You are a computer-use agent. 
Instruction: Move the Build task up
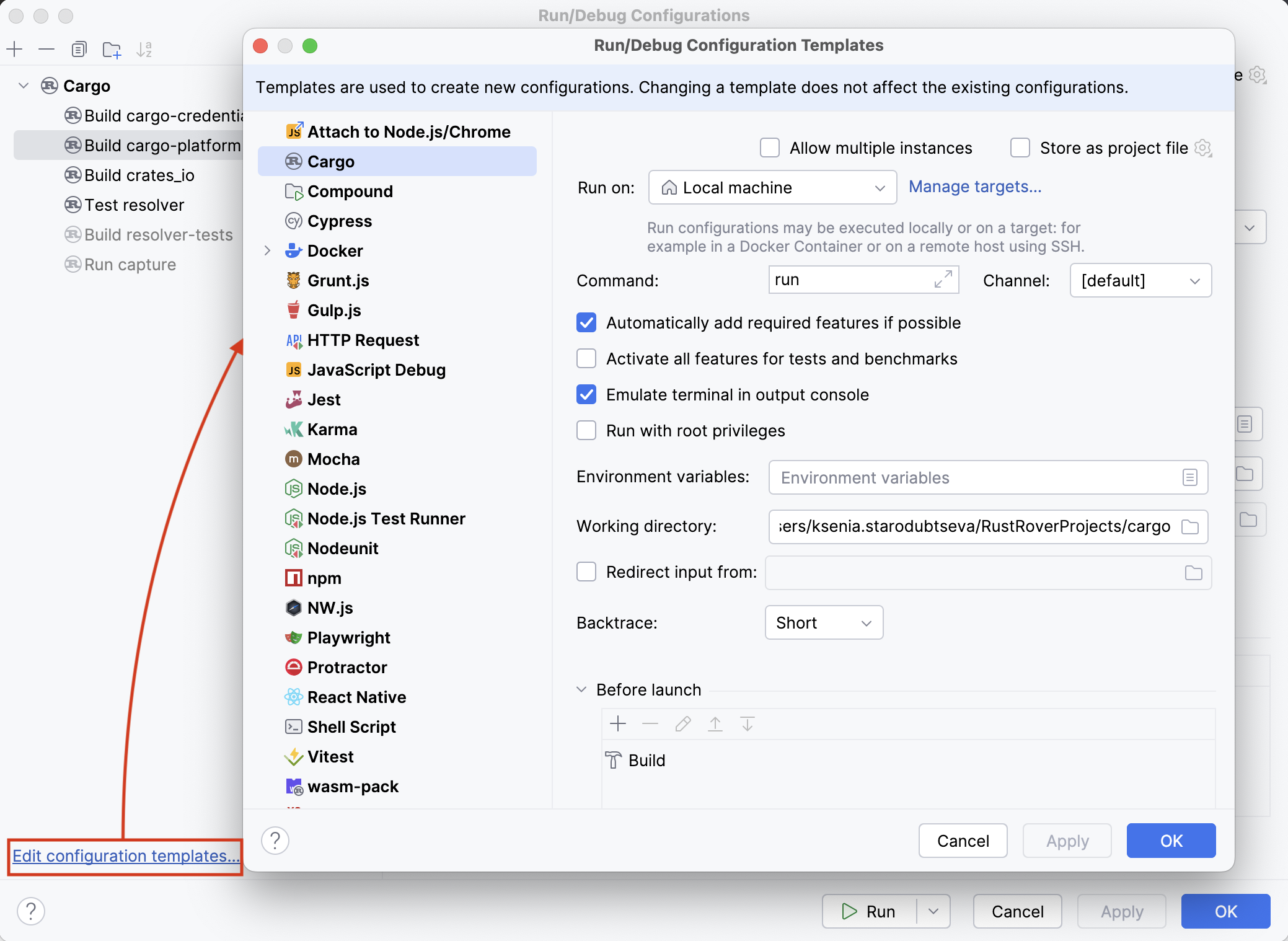715,723
